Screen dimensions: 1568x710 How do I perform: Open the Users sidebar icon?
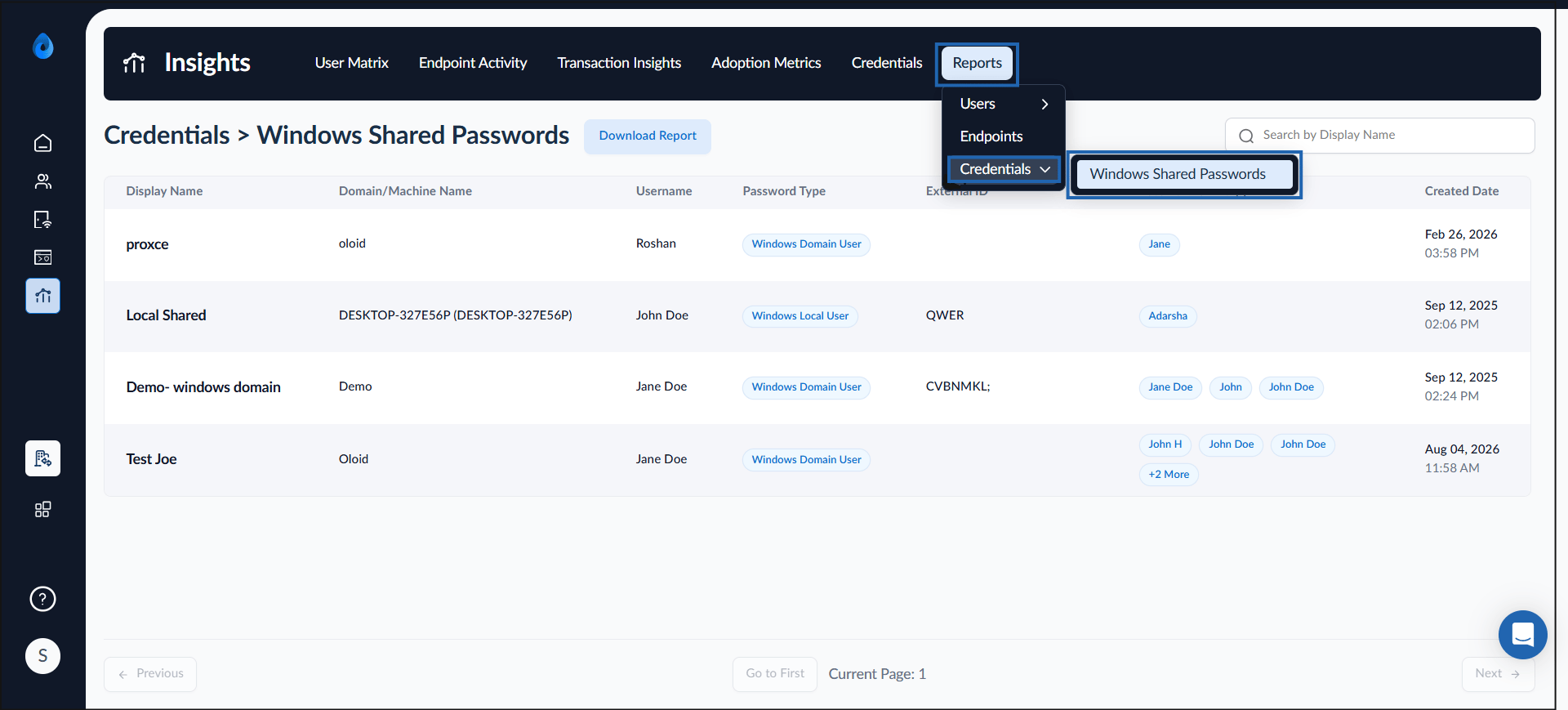coord(43,181)
